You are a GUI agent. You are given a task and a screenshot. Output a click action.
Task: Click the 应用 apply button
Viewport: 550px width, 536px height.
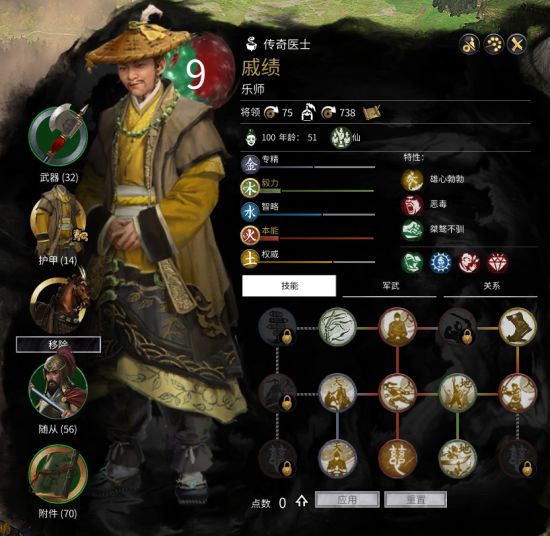[347, 500]
